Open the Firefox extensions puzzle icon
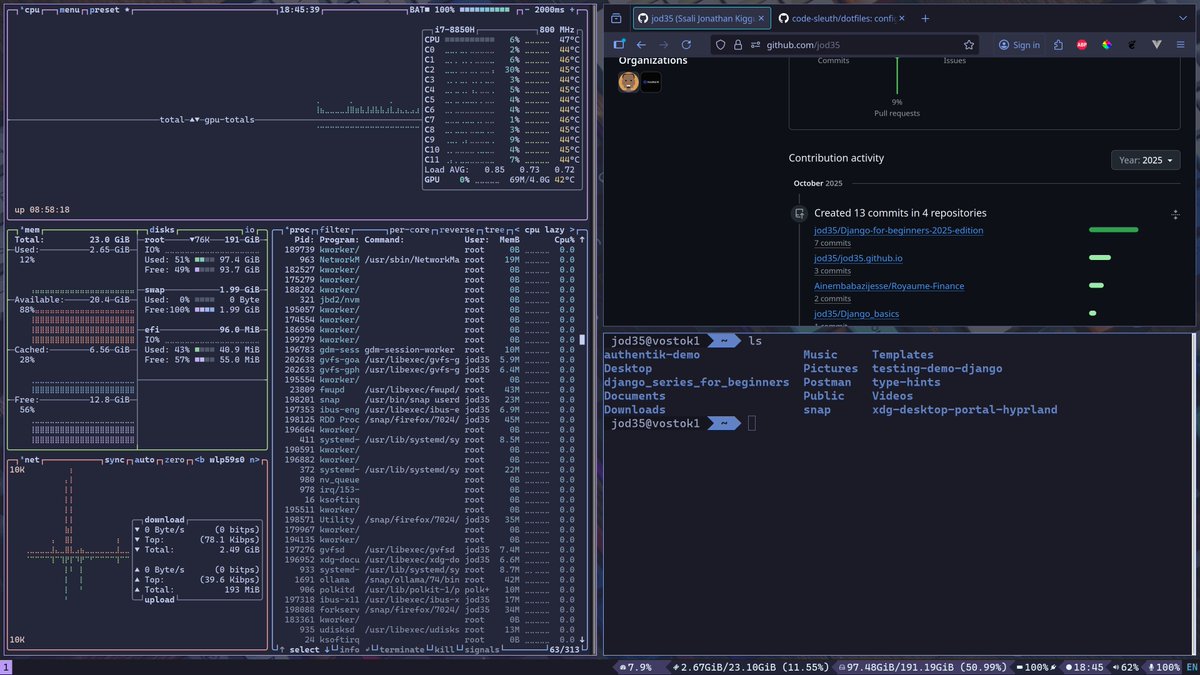 click(1058, 44)
